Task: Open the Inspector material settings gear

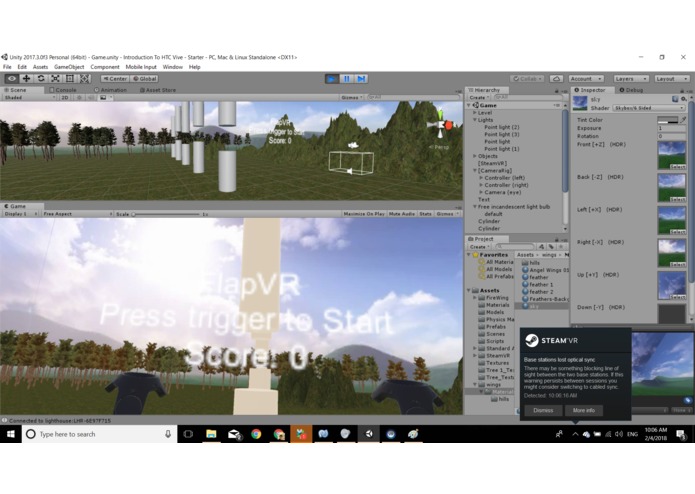Action: pyautogui.click(x=683, y=99)
